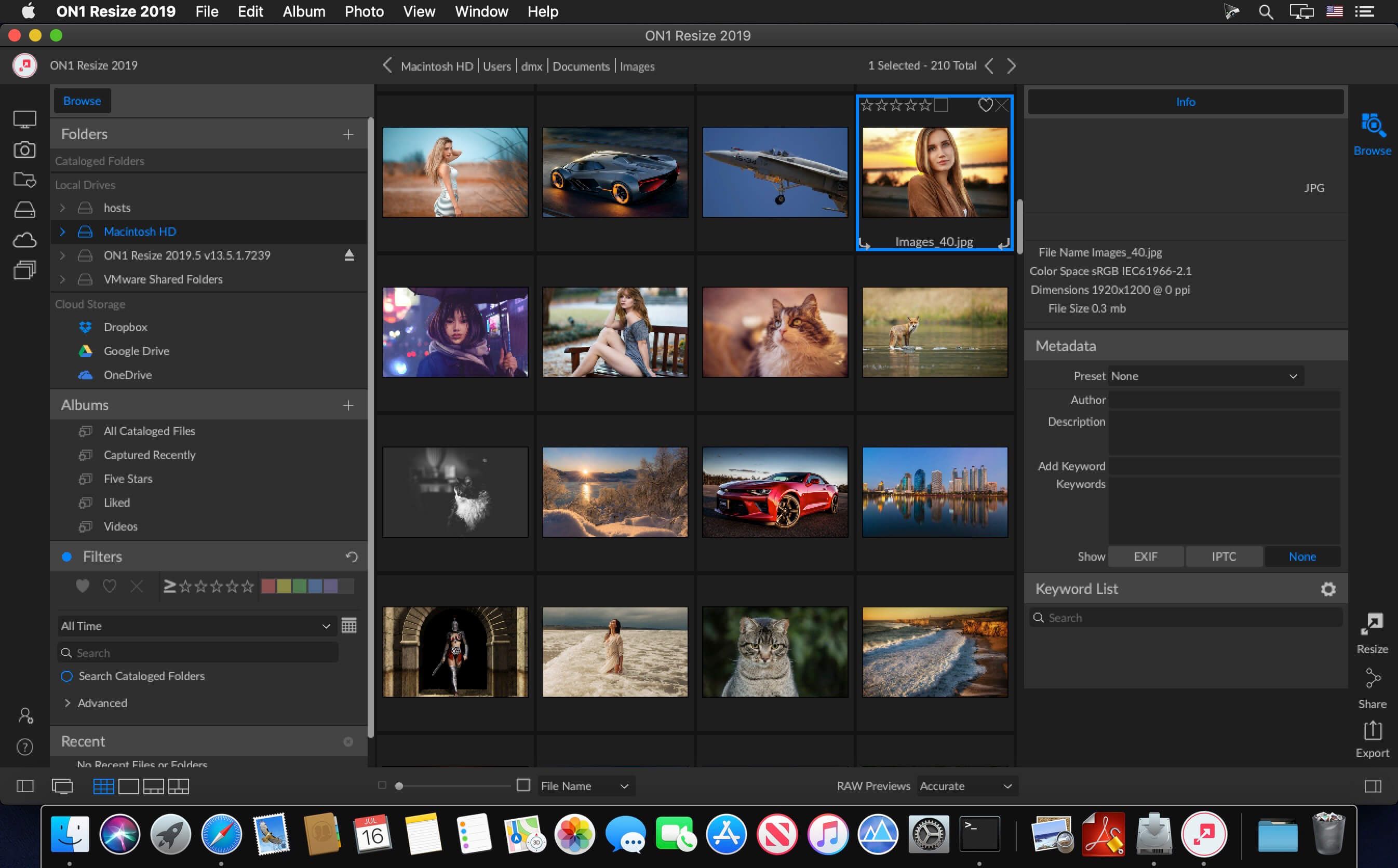Click the IPTC metadata tab
The height and width of the screenshot is (868, 1398).
pyautogui.click(x=1224, y=556)
